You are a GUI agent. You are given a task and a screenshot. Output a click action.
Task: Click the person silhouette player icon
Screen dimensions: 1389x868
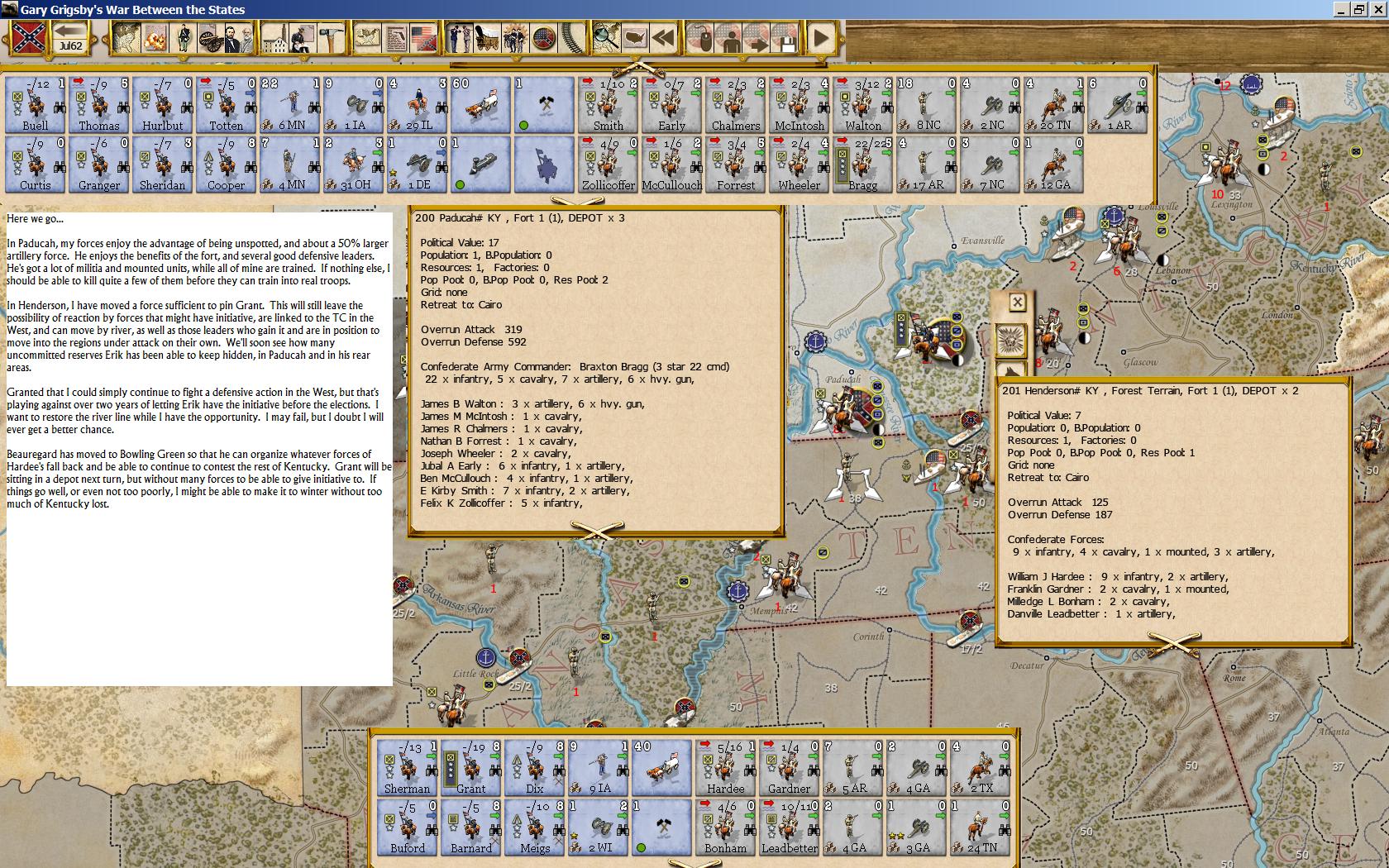[729, 38]
